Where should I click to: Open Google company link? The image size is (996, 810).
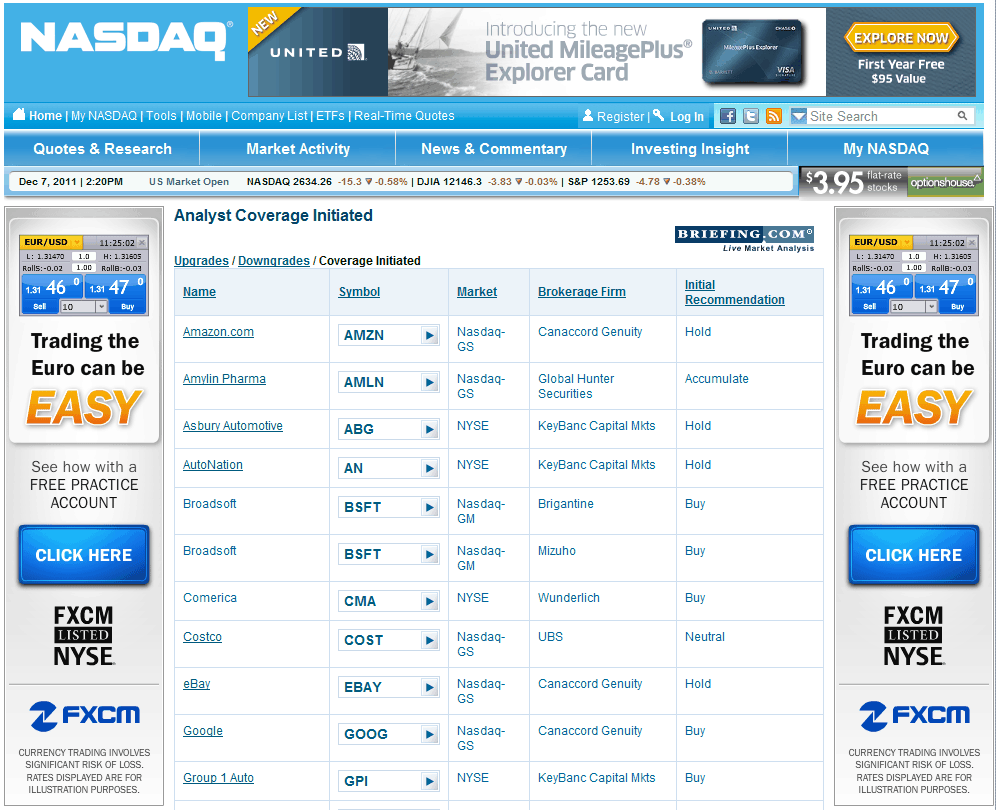click(203, 731)
